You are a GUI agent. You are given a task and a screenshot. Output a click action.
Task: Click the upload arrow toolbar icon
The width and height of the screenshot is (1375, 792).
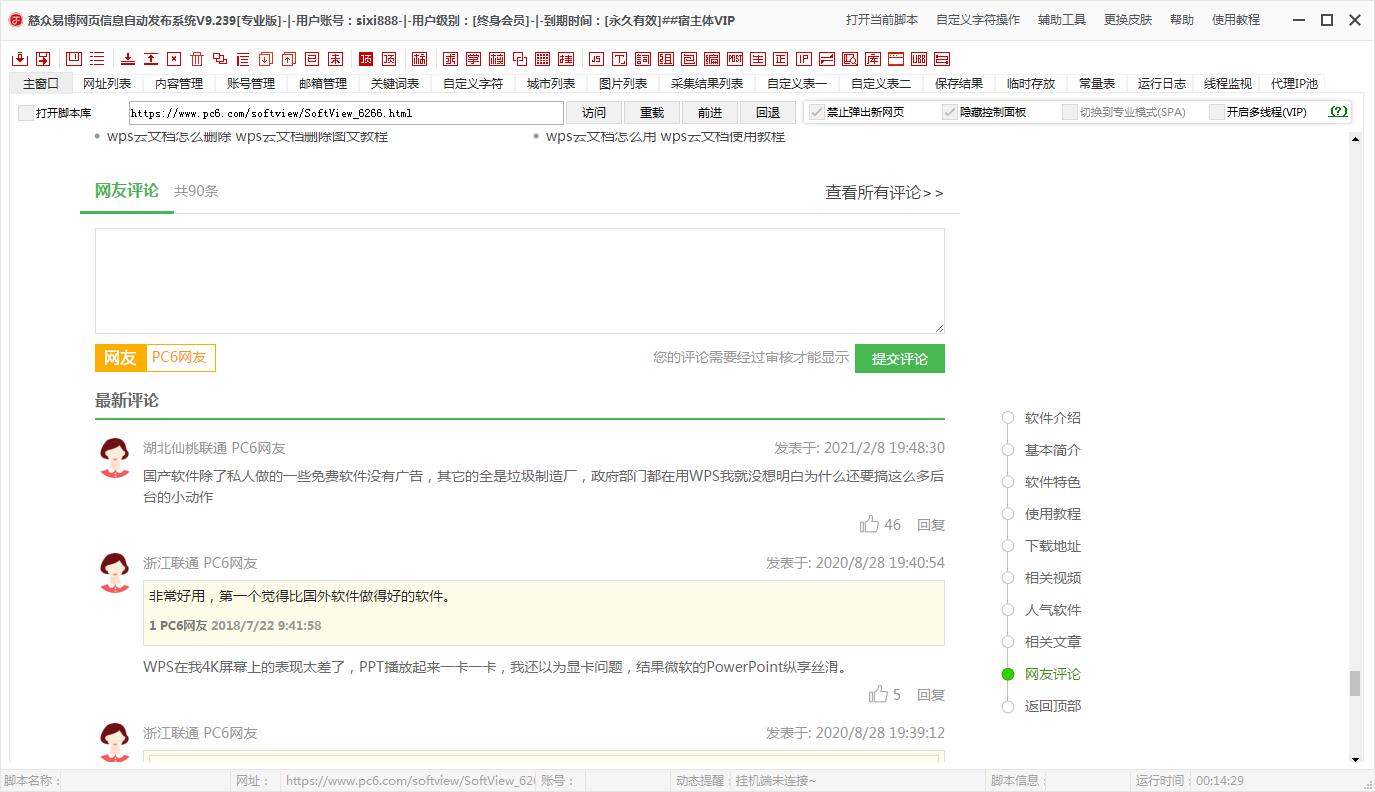[x=151, y=59]
